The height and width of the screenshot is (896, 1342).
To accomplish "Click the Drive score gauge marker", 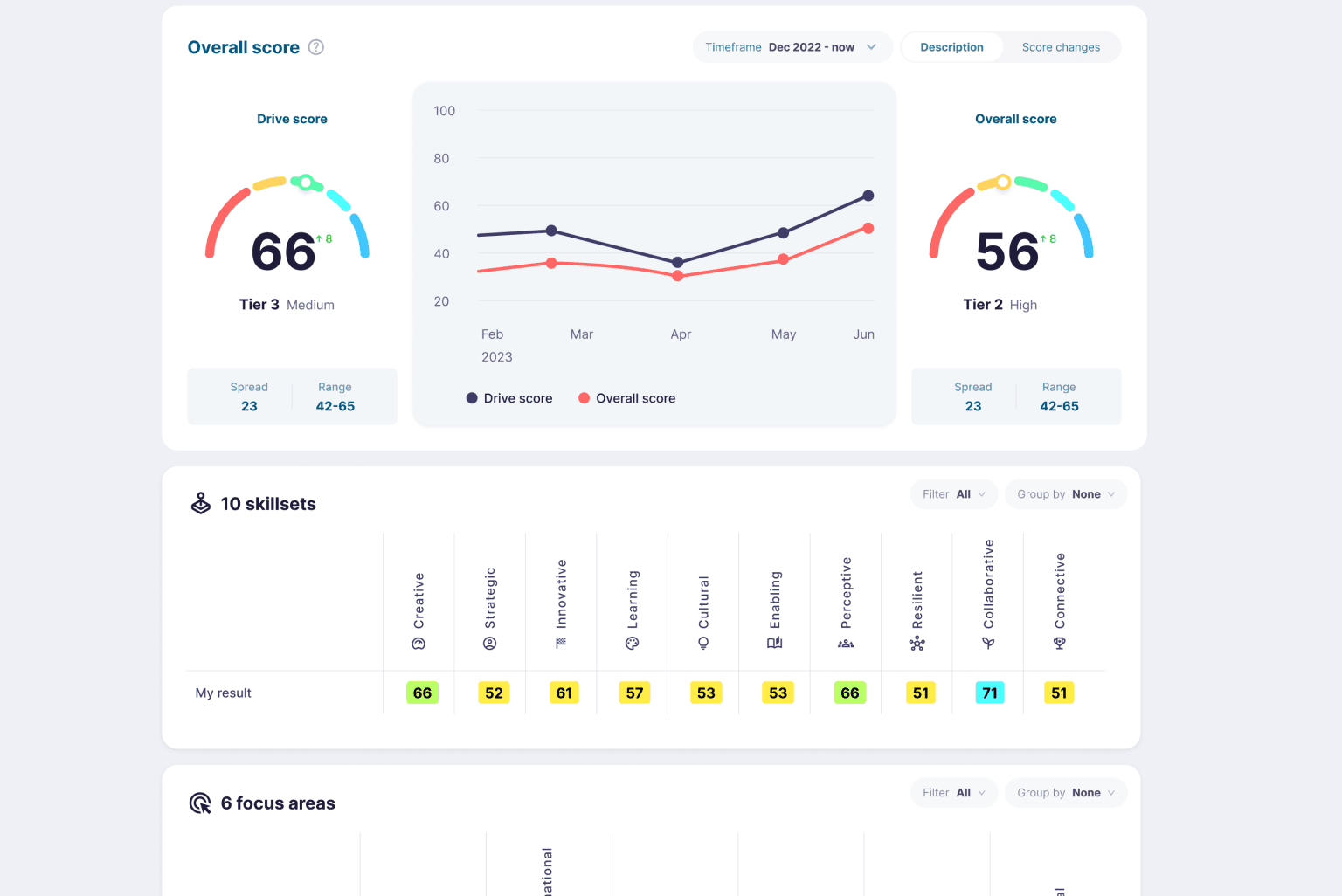I will [x=306, y=183].
